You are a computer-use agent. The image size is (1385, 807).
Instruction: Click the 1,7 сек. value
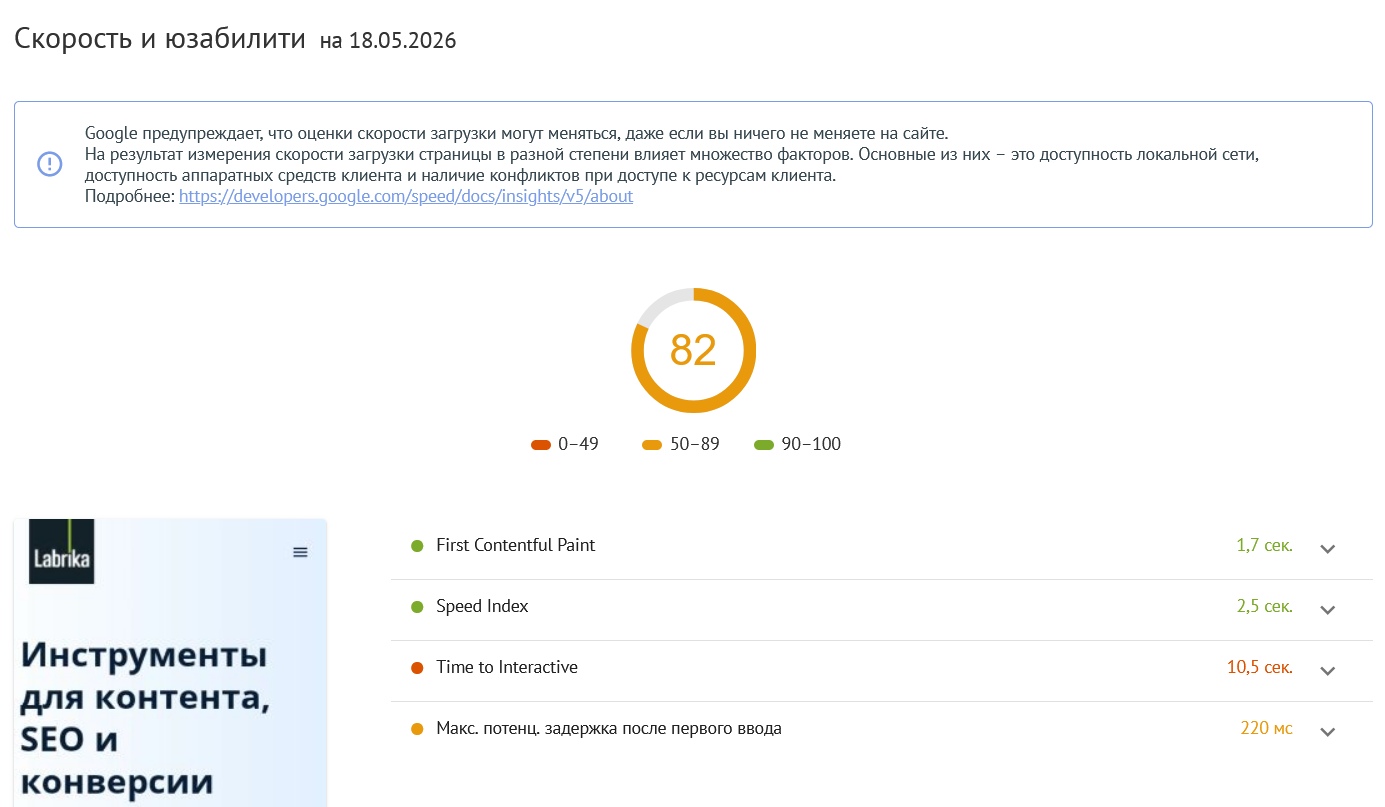(x=1264, y=545)
